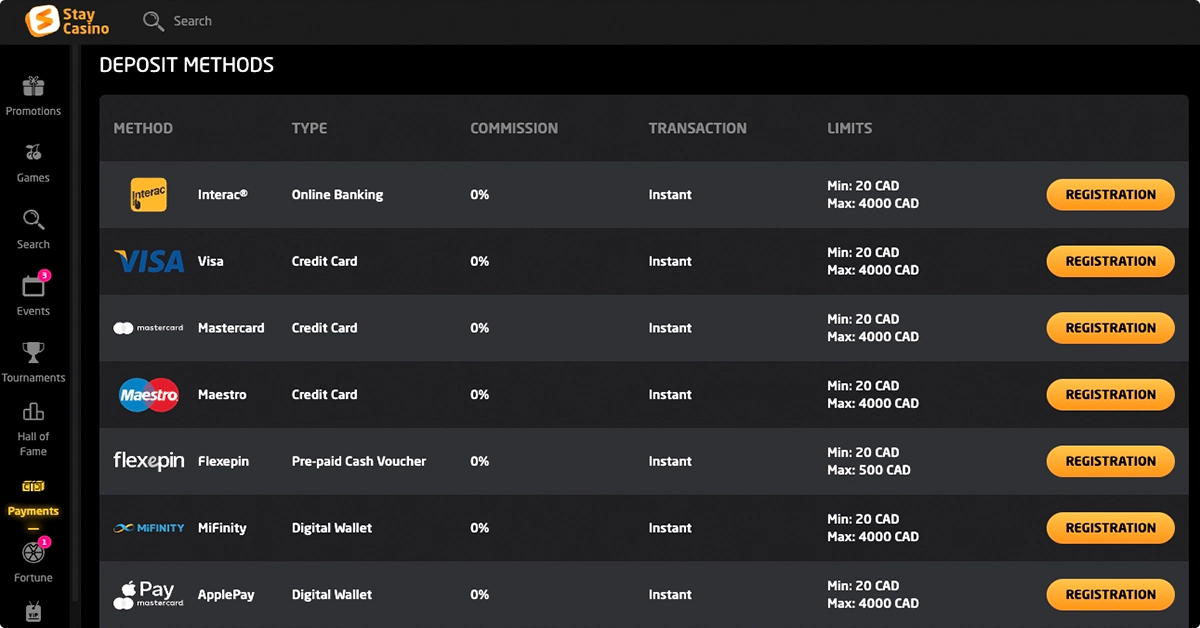Click Digital Wallet type in MiFinity row
The height and width of the screenshot is (628, 1200).
point(331,528)
